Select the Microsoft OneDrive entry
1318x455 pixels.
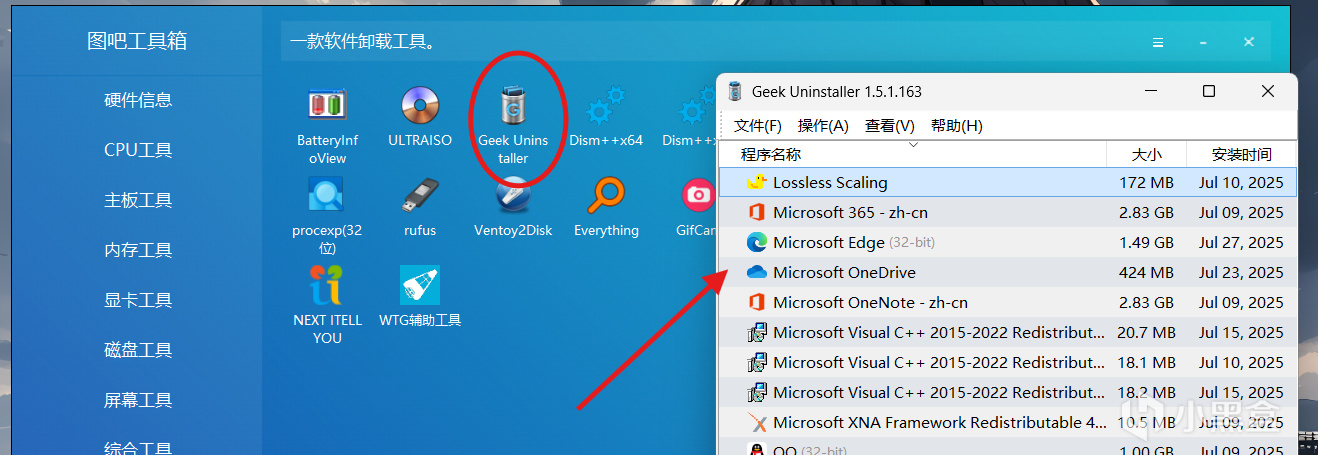pos(1008,272)
